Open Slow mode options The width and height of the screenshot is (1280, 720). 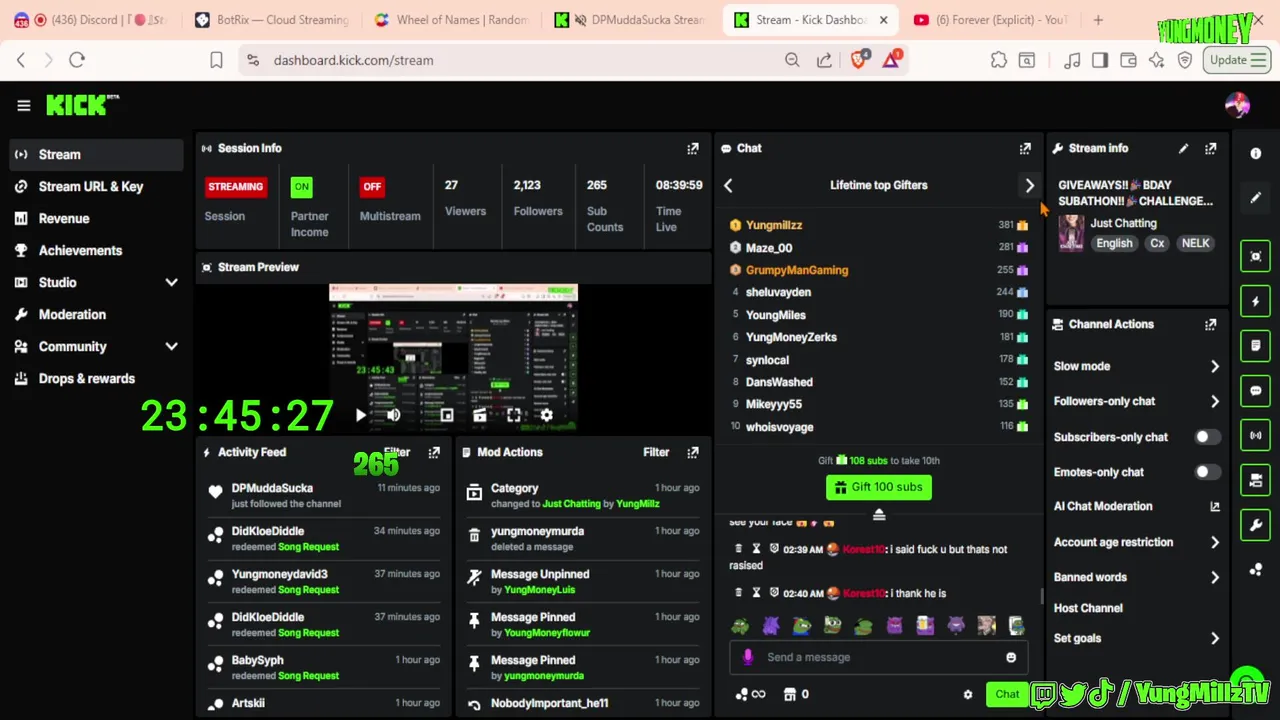(x=1136, y=366)
